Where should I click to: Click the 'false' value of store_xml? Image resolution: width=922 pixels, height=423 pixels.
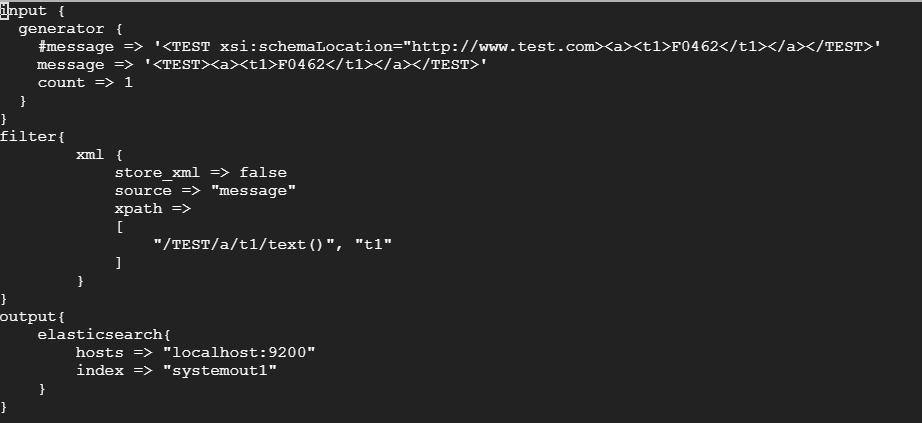point(263,173)
